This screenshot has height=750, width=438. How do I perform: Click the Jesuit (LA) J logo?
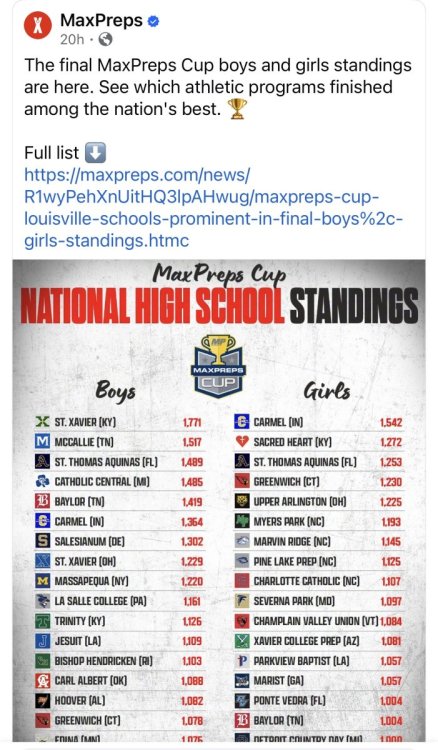(43, 640)
